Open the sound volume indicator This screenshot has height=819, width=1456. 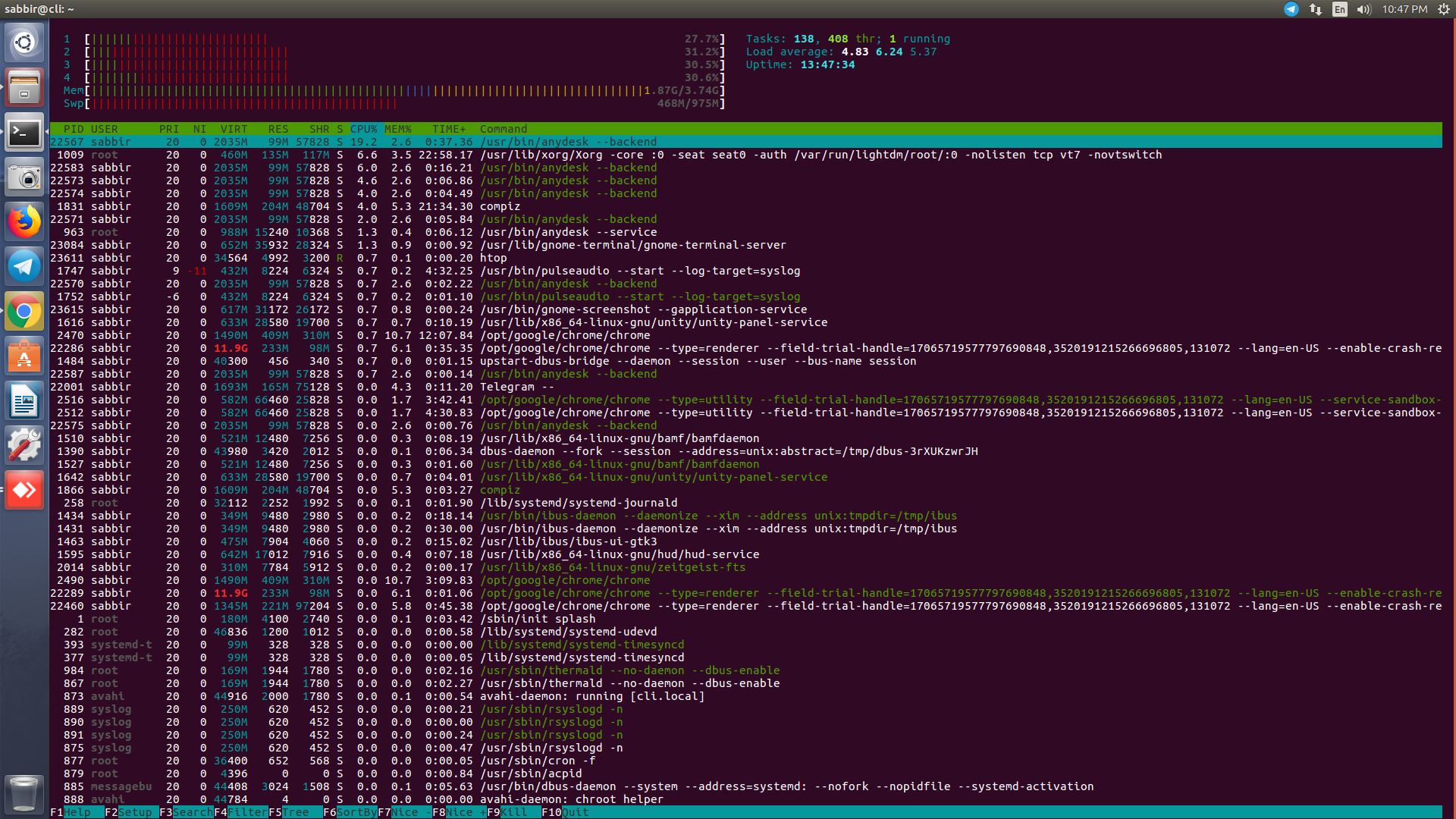[1363, 9]
